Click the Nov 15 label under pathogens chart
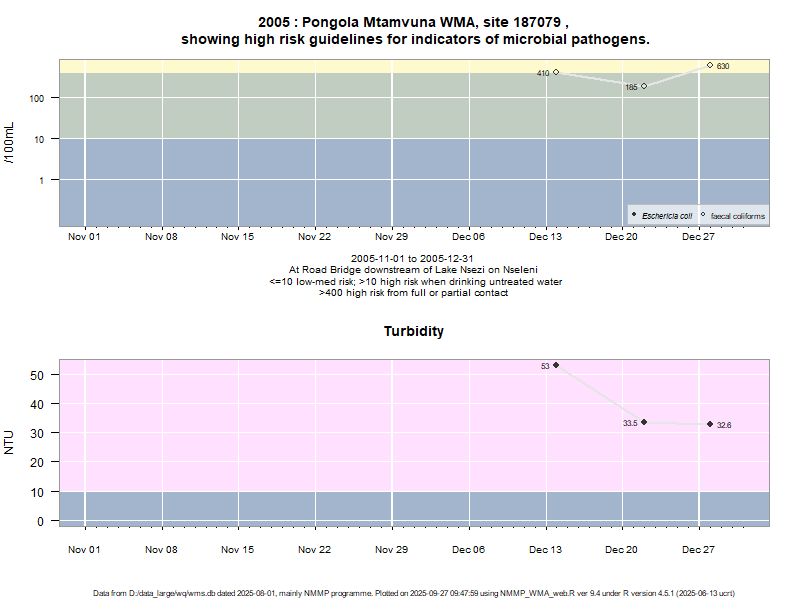 (238, 237)
